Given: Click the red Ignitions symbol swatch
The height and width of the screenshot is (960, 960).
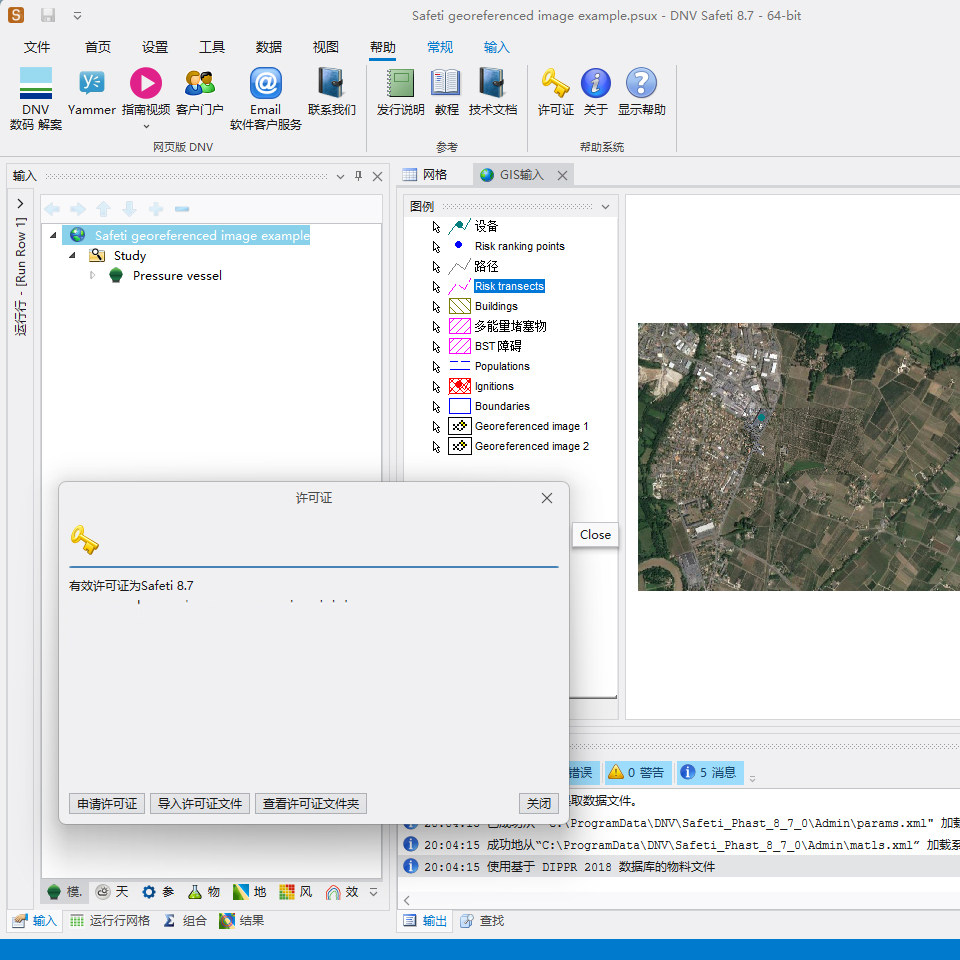Looking at the screenshot, I should point(460,386).
